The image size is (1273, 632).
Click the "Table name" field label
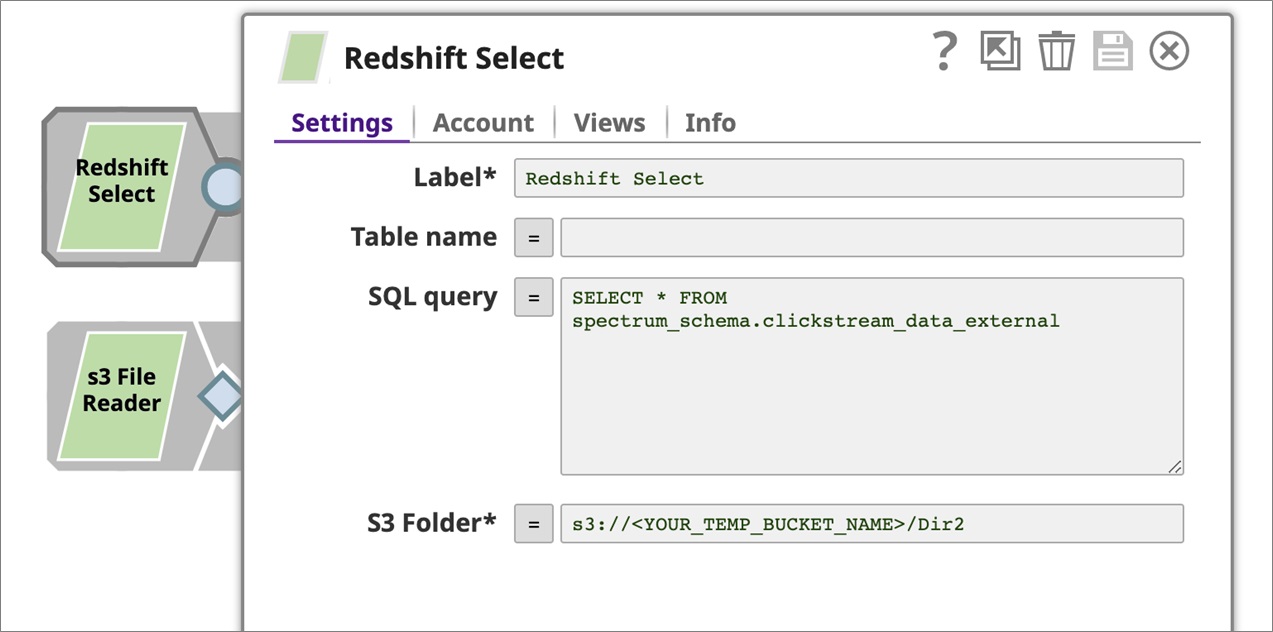(x=424, y=237)
